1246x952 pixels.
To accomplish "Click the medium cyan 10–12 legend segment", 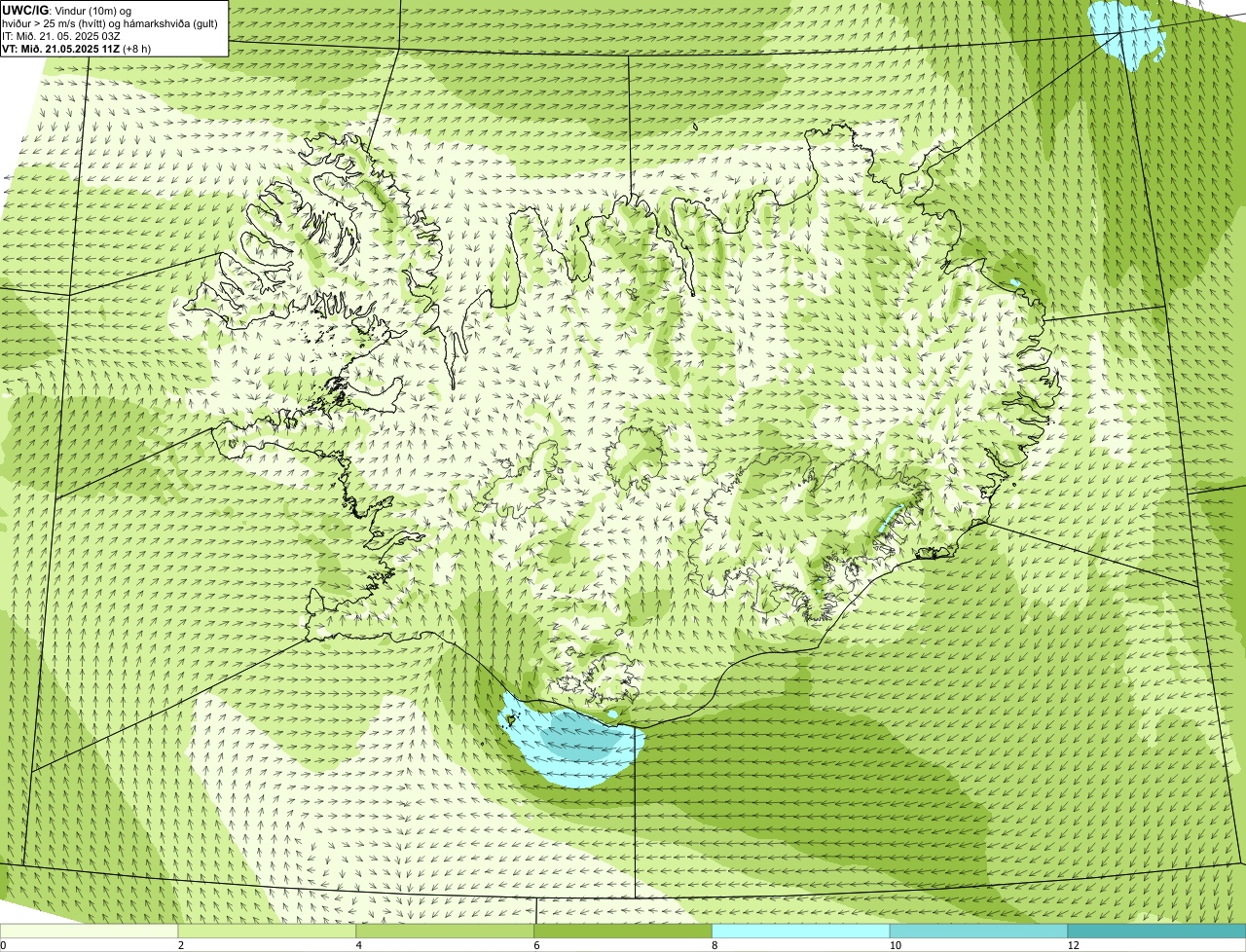I will click(978, 931).
